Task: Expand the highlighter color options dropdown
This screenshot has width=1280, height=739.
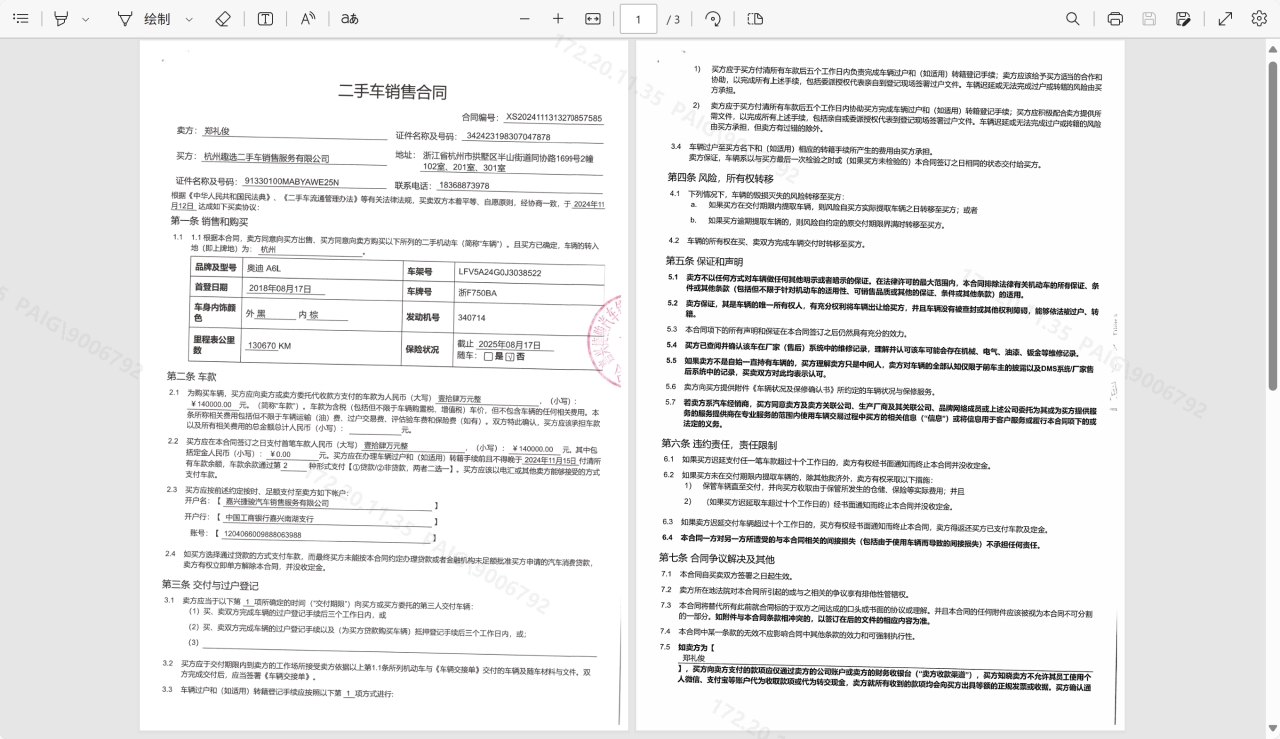Action: tap(85, 19)
